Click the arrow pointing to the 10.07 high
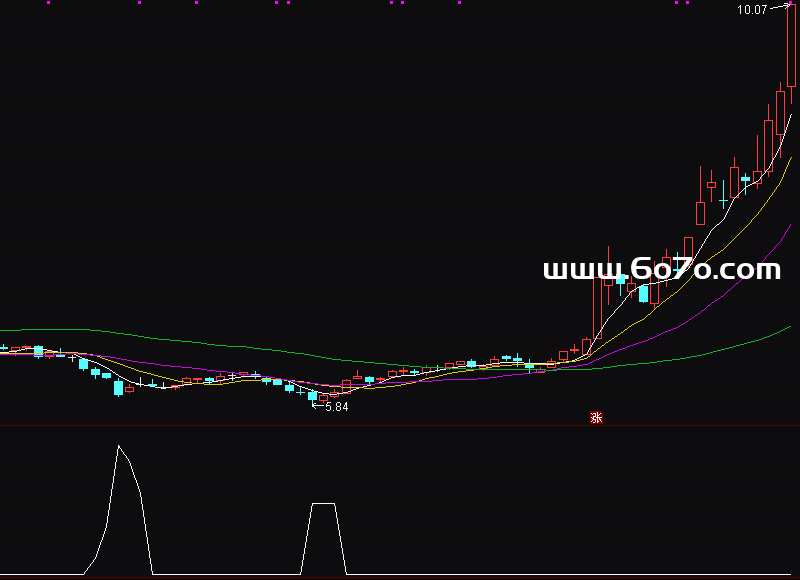 point(778,8)
